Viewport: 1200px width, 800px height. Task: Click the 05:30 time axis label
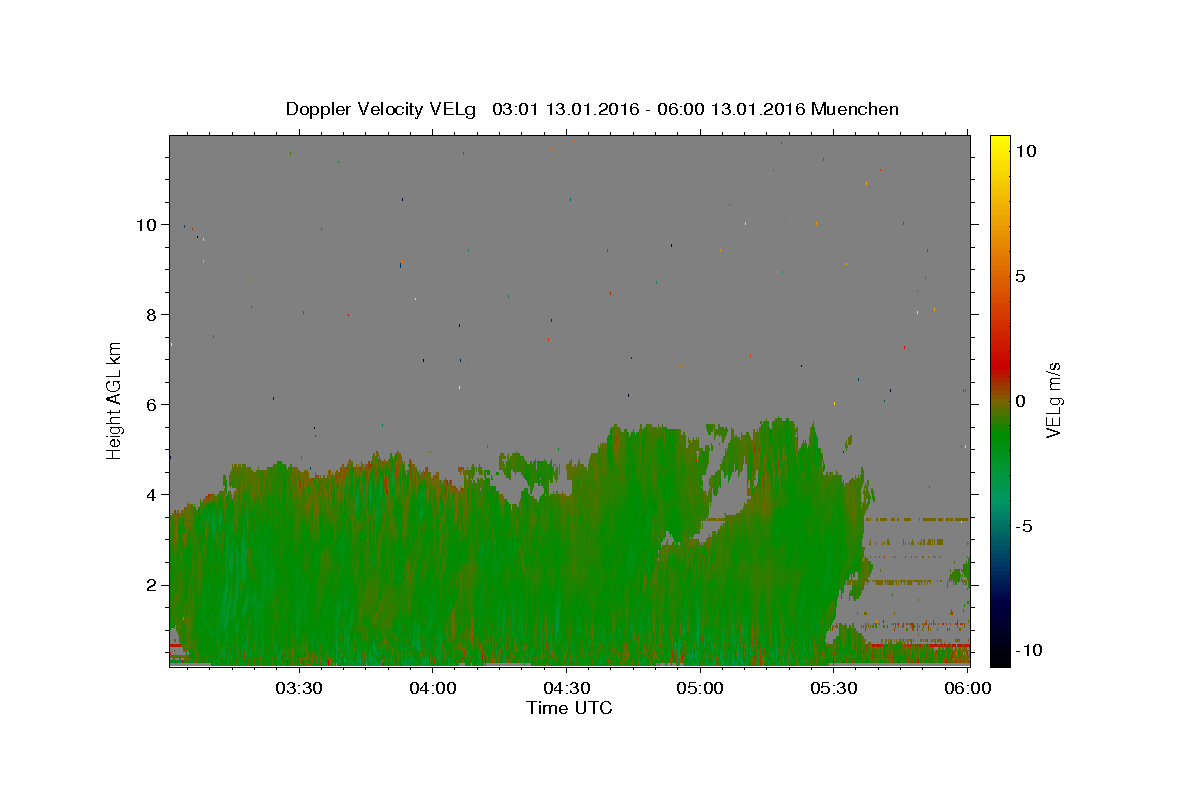click(x=834, y=688)
